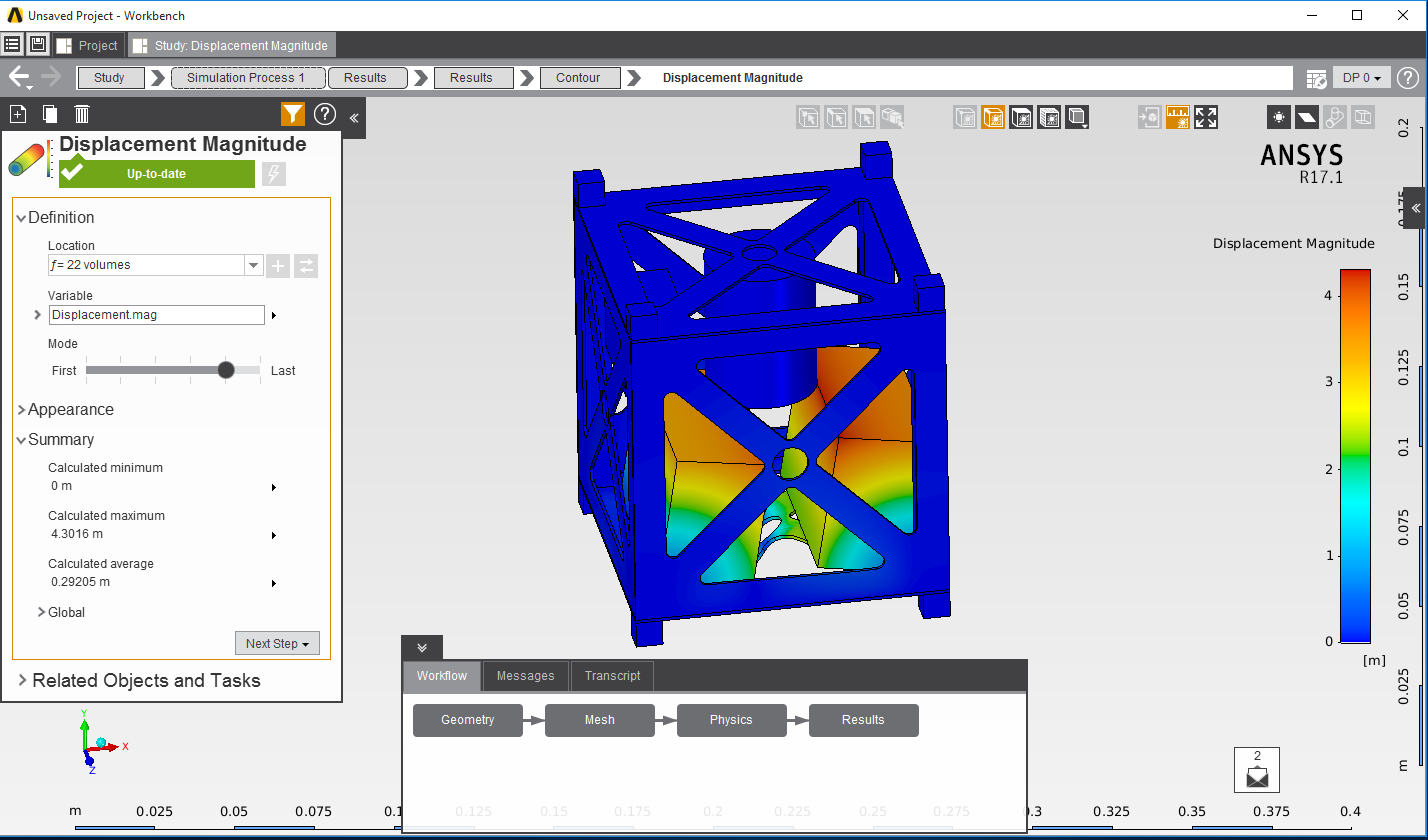The height and width of the screenshot is (840, 1428).
Task: Expand the Global section
Action: pos(42,612)
